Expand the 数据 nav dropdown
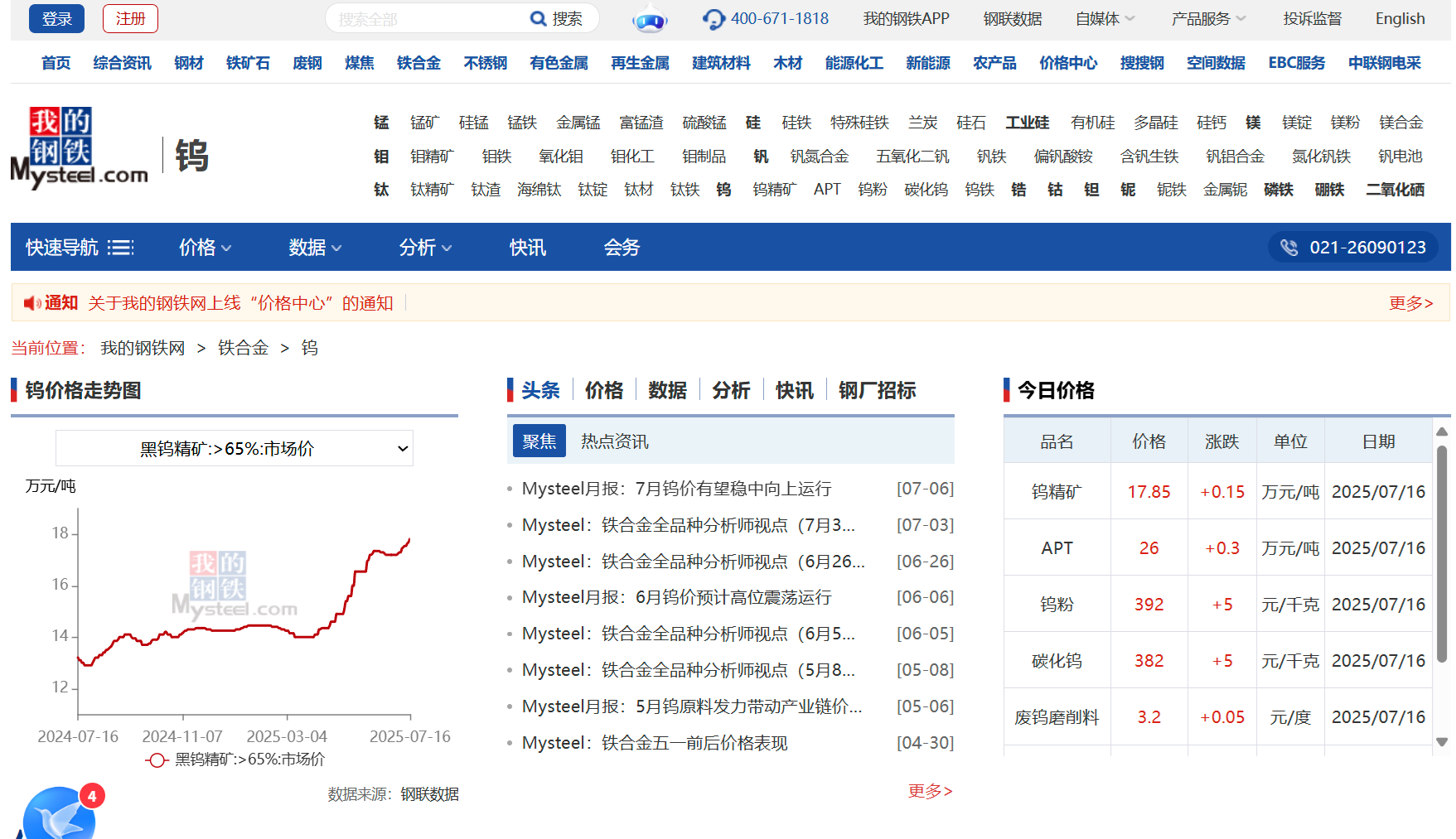This screenshot has width=1456, height=839. (x=315, y=247)
